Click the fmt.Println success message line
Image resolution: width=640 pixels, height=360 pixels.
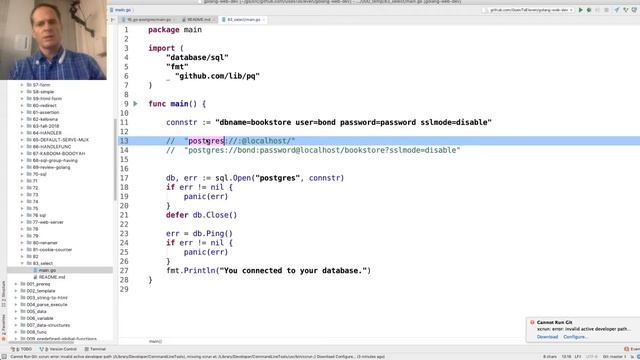268,271
